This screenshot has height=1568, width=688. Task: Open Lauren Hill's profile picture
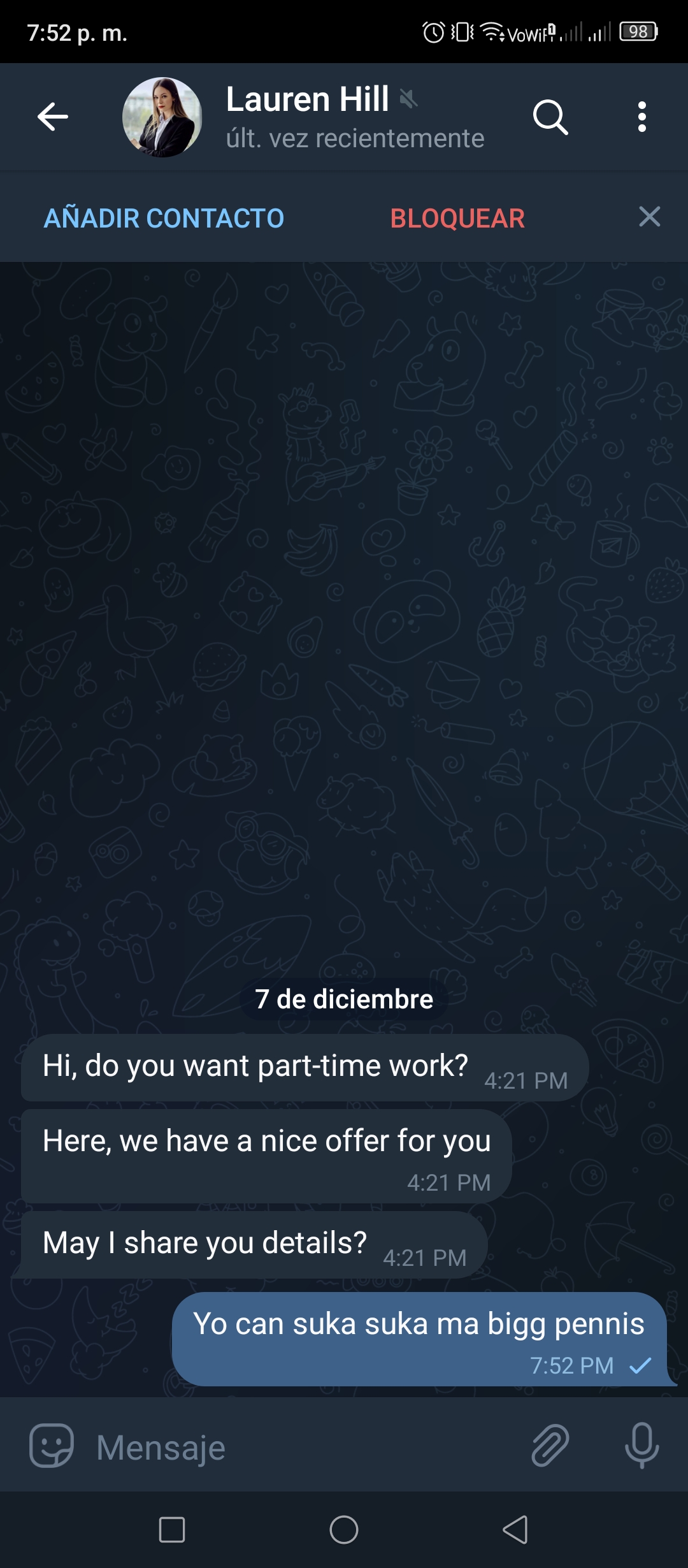point(162,117)
